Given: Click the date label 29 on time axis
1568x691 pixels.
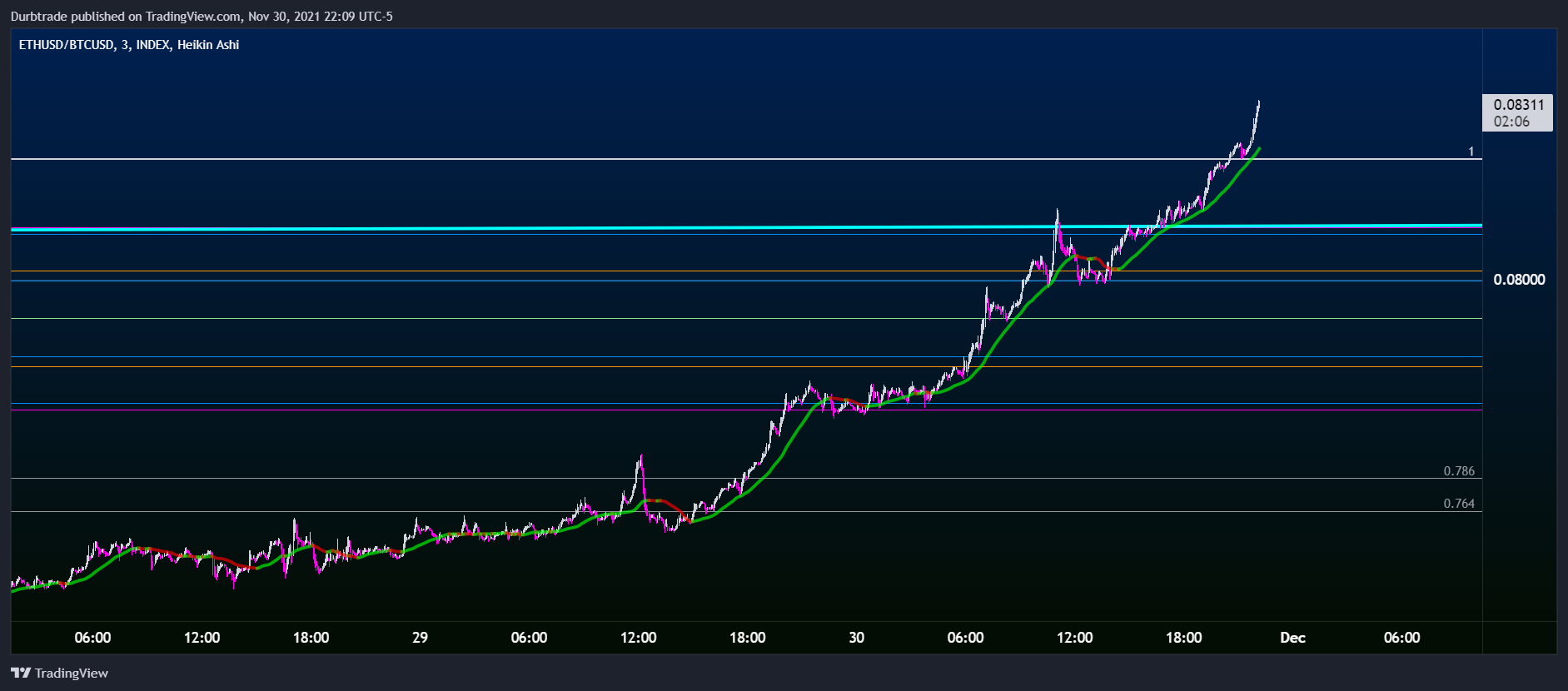Looking at the screenshot, I should pos(420,638).
